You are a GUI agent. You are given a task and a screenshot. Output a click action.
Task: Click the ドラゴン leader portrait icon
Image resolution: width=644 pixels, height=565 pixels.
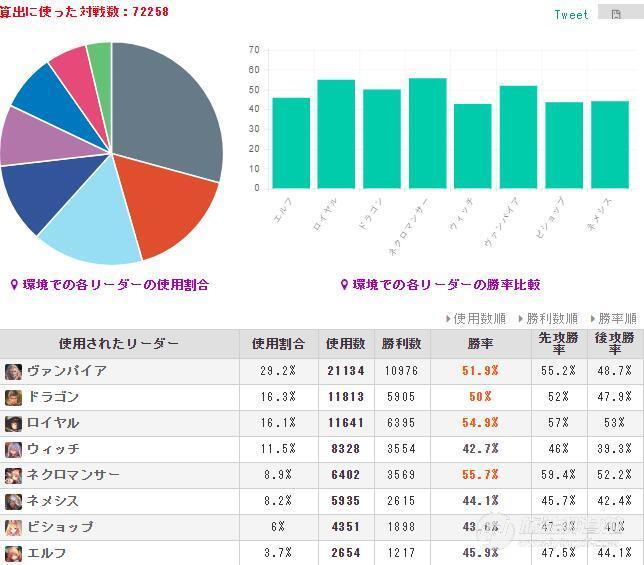click(x=13, y=397)
